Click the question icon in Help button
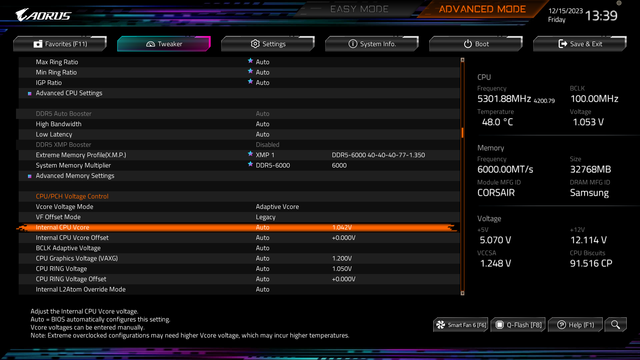This screenshot has width=640, height=360. tap(561, 325)
